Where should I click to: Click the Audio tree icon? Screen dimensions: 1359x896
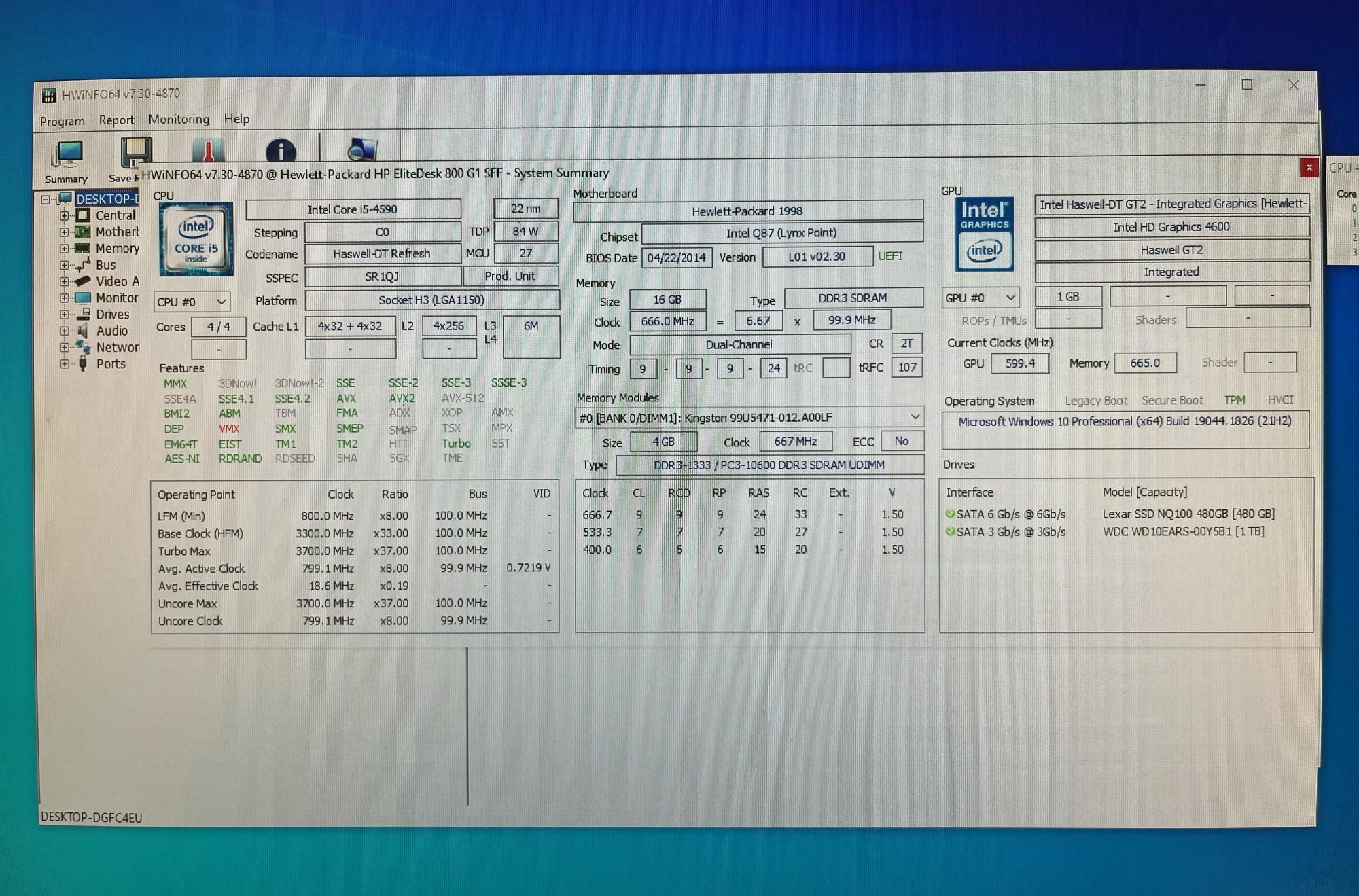pos(83,331)
